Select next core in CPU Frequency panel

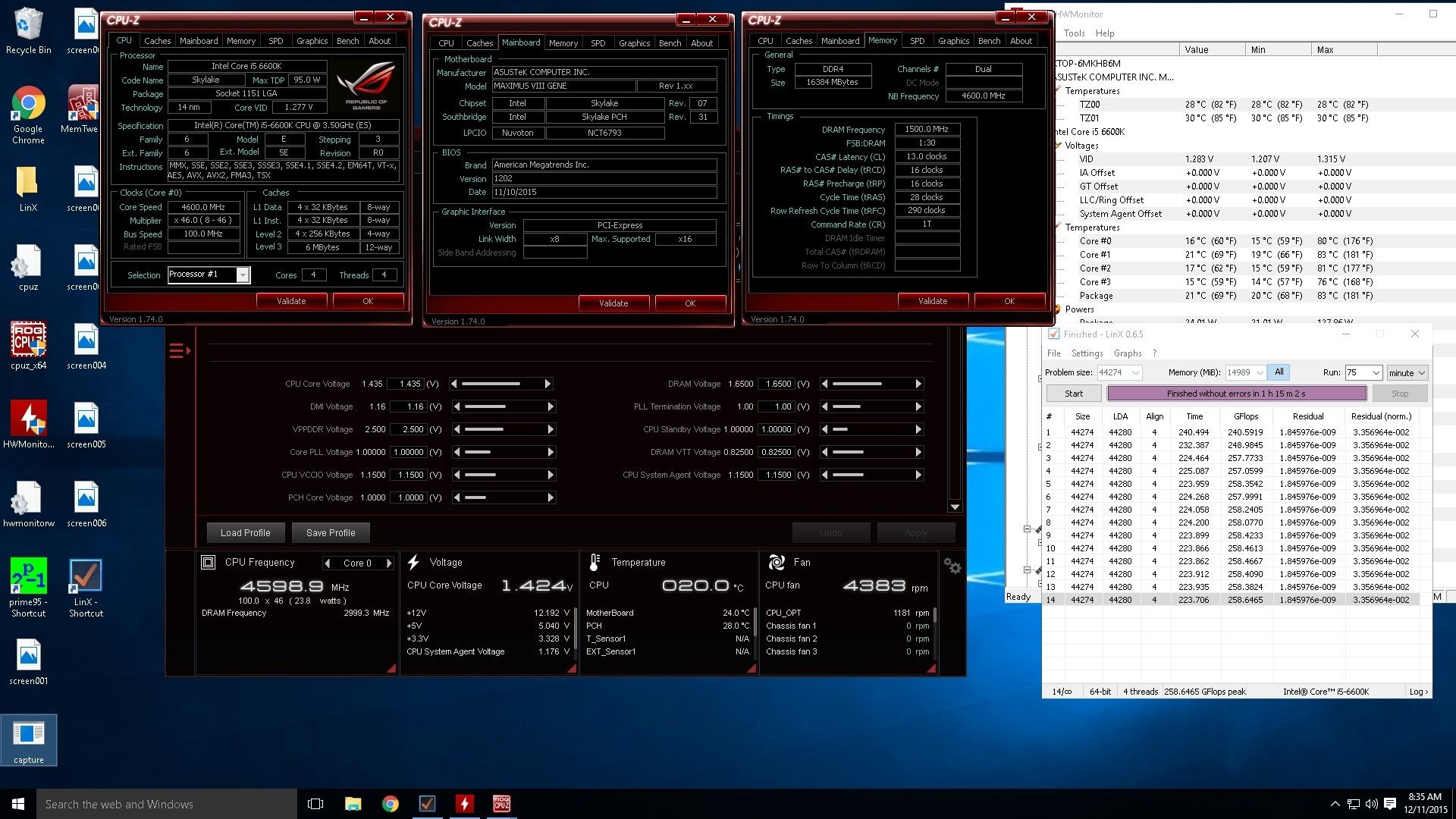389,563
